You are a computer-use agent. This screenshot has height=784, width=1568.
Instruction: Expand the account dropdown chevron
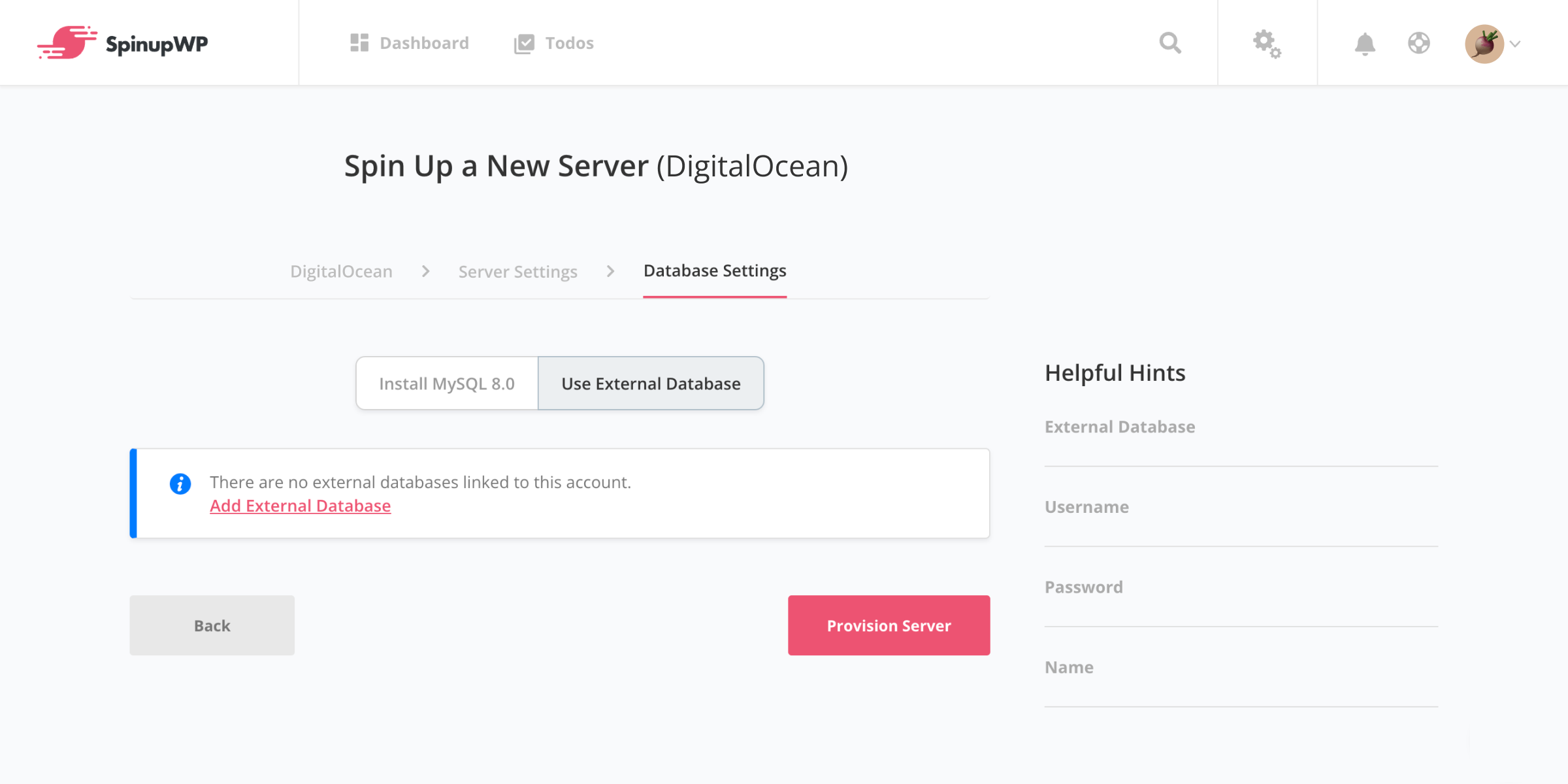coord(1516,44)
